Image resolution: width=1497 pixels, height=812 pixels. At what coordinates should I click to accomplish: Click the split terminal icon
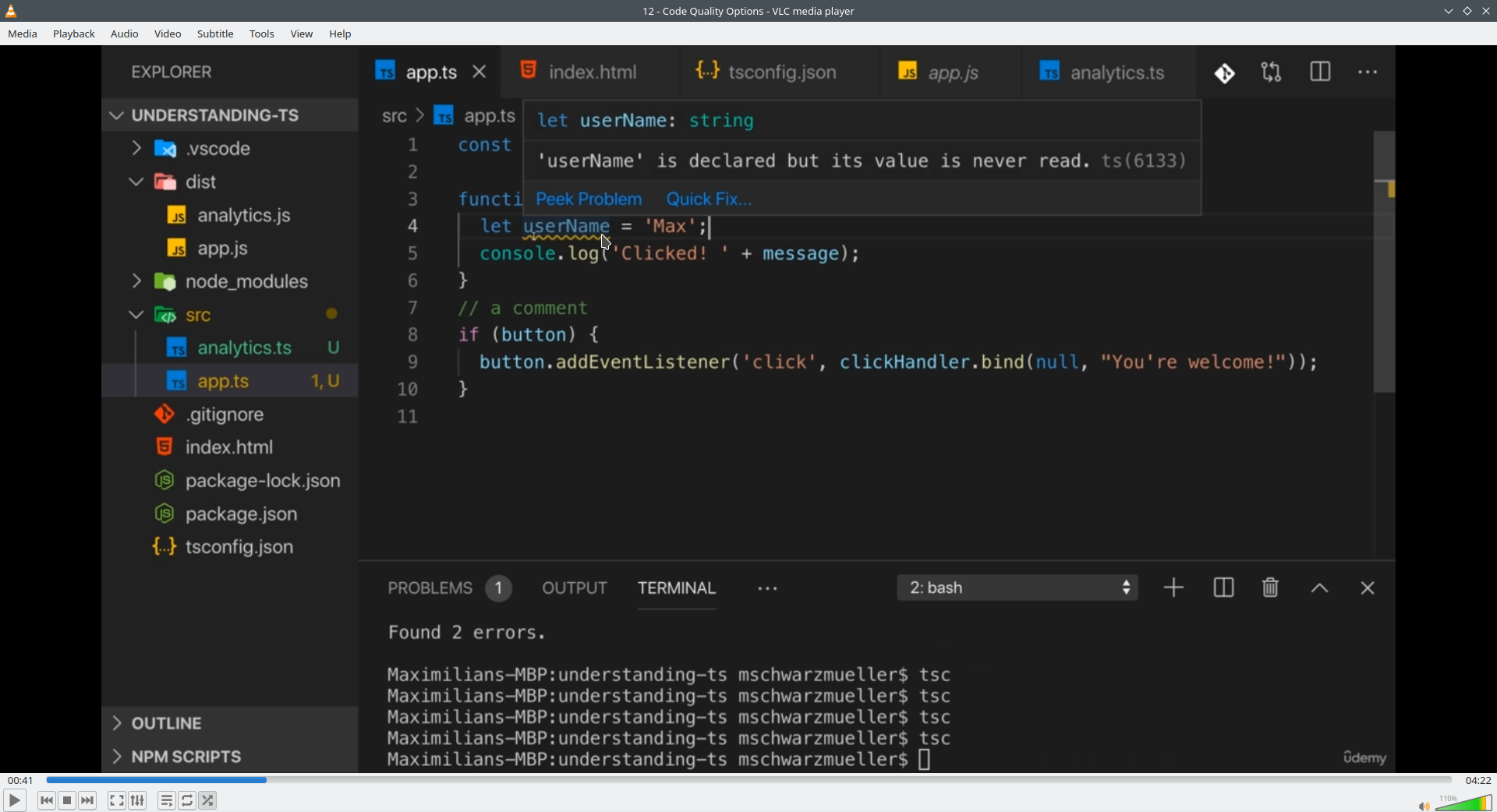[1224, 588]
